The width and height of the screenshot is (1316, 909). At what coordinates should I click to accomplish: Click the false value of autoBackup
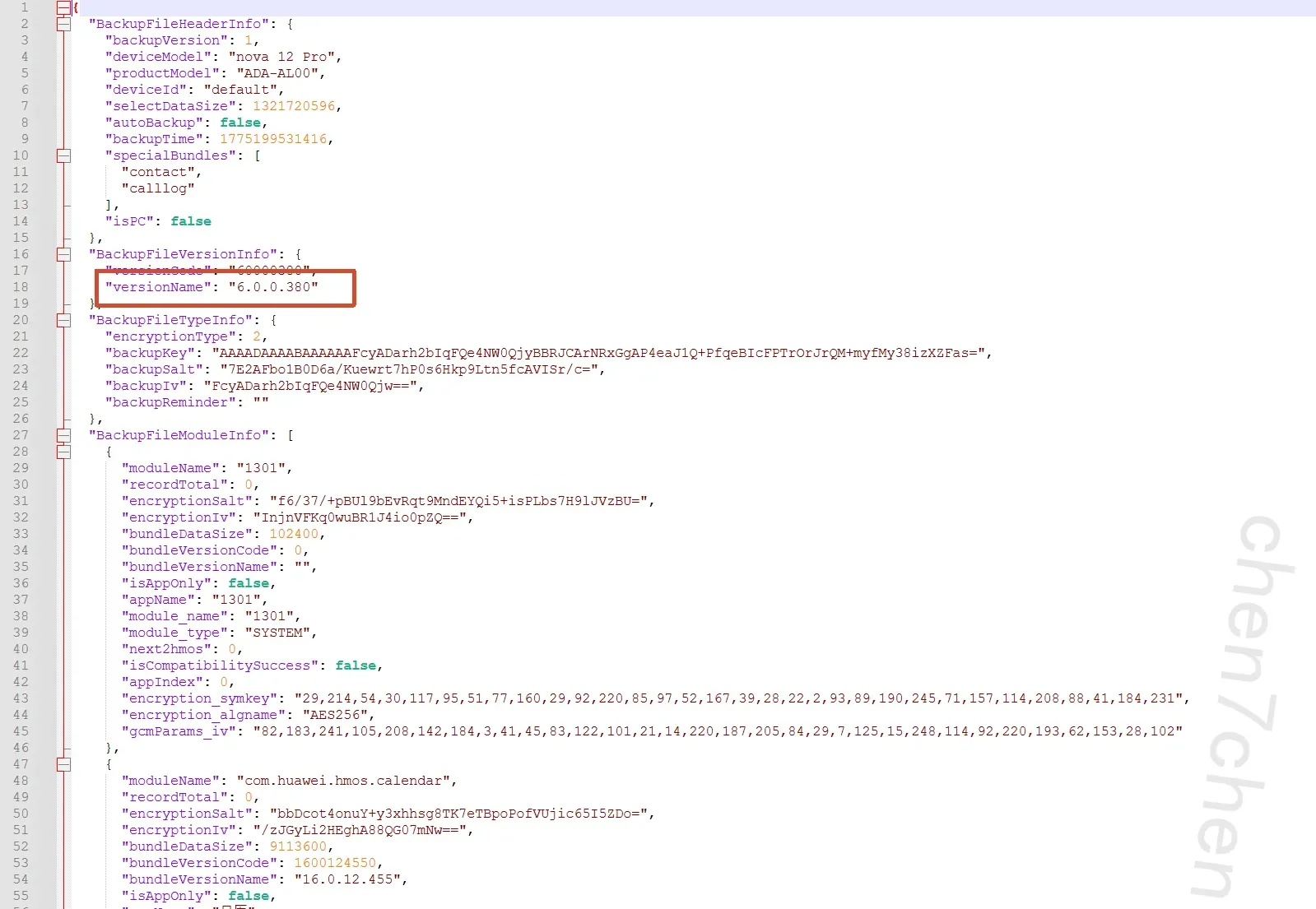coord(240,123)
